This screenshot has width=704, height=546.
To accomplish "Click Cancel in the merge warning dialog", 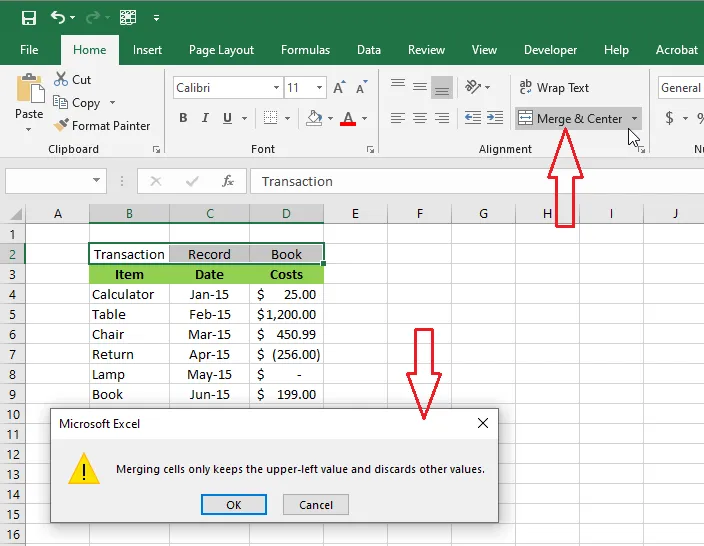I will click(x=316, y=505).
